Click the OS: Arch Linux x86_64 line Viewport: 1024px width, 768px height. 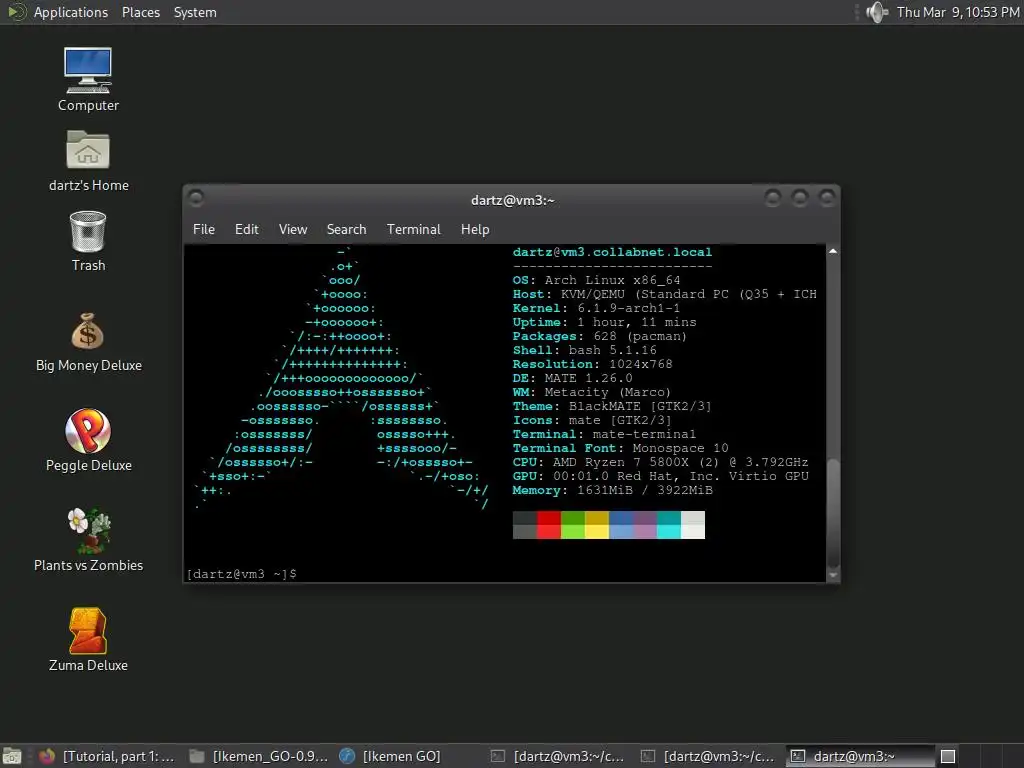click(596, 280)
